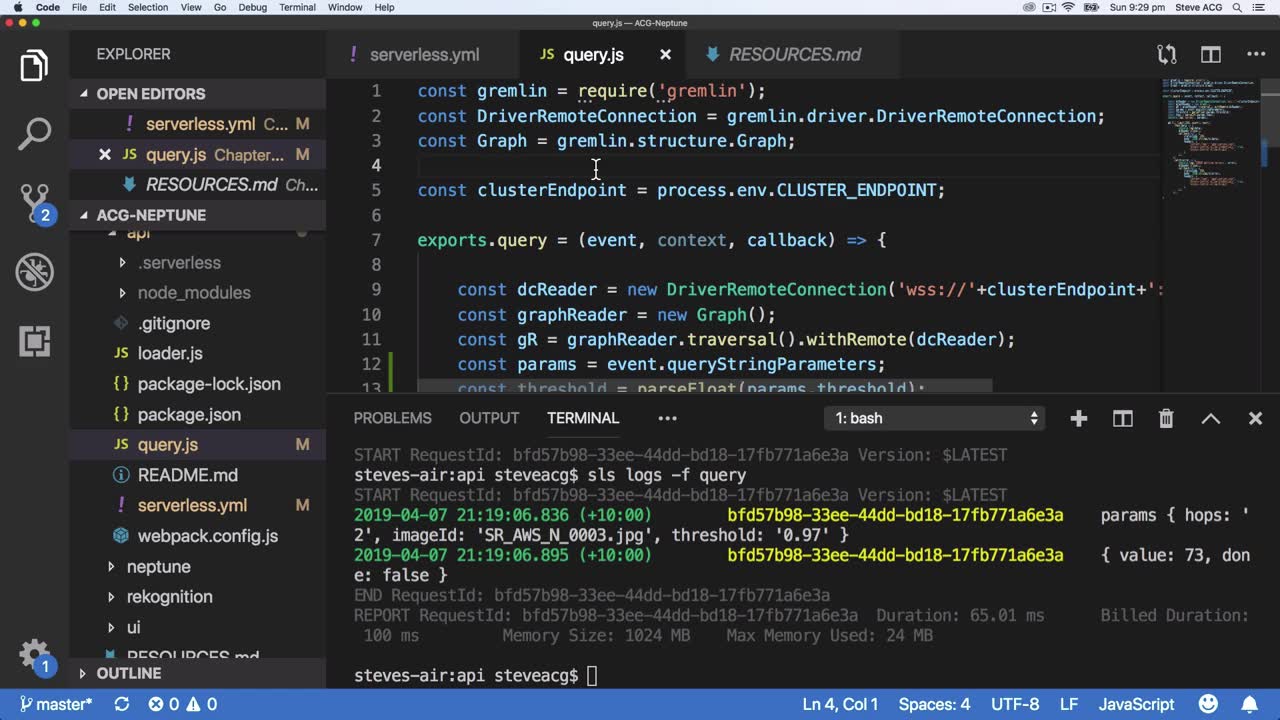Image resolution: width=1280 pixels, height=720 pixels.
Task: Add a new terminal with plus icon
Action: click(1078, 419)
